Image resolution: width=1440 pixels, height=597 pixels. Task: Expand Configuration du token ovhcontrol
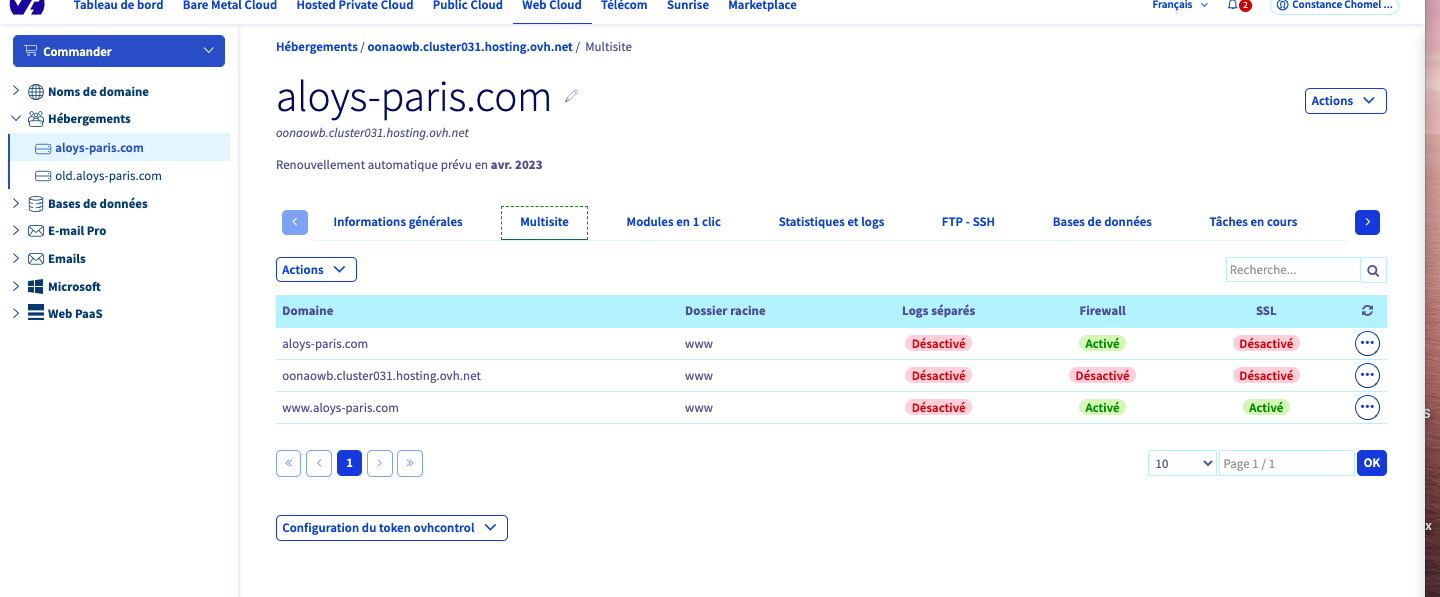tap(391, 528)
